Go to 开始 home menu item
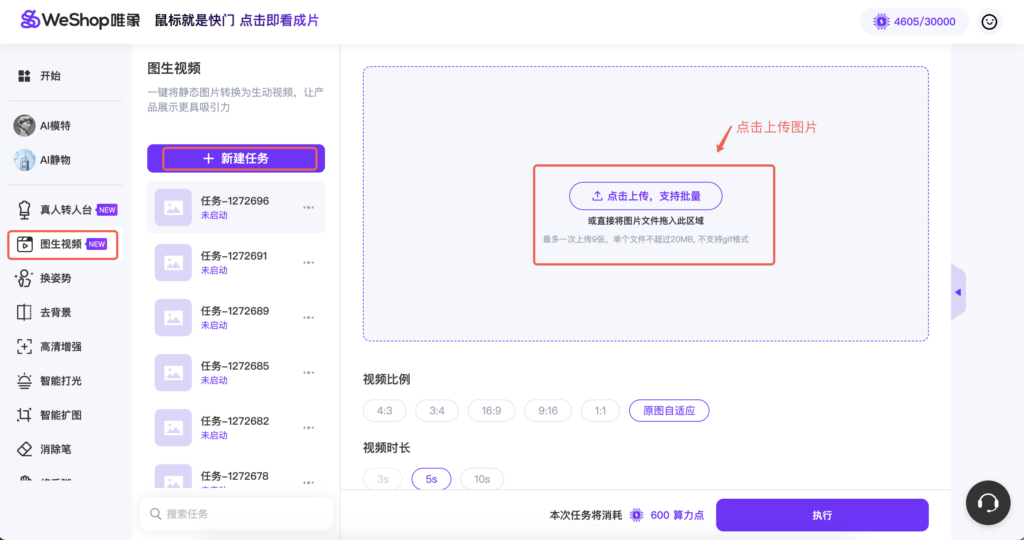1024x540 pixels. (x=50, y=76)
